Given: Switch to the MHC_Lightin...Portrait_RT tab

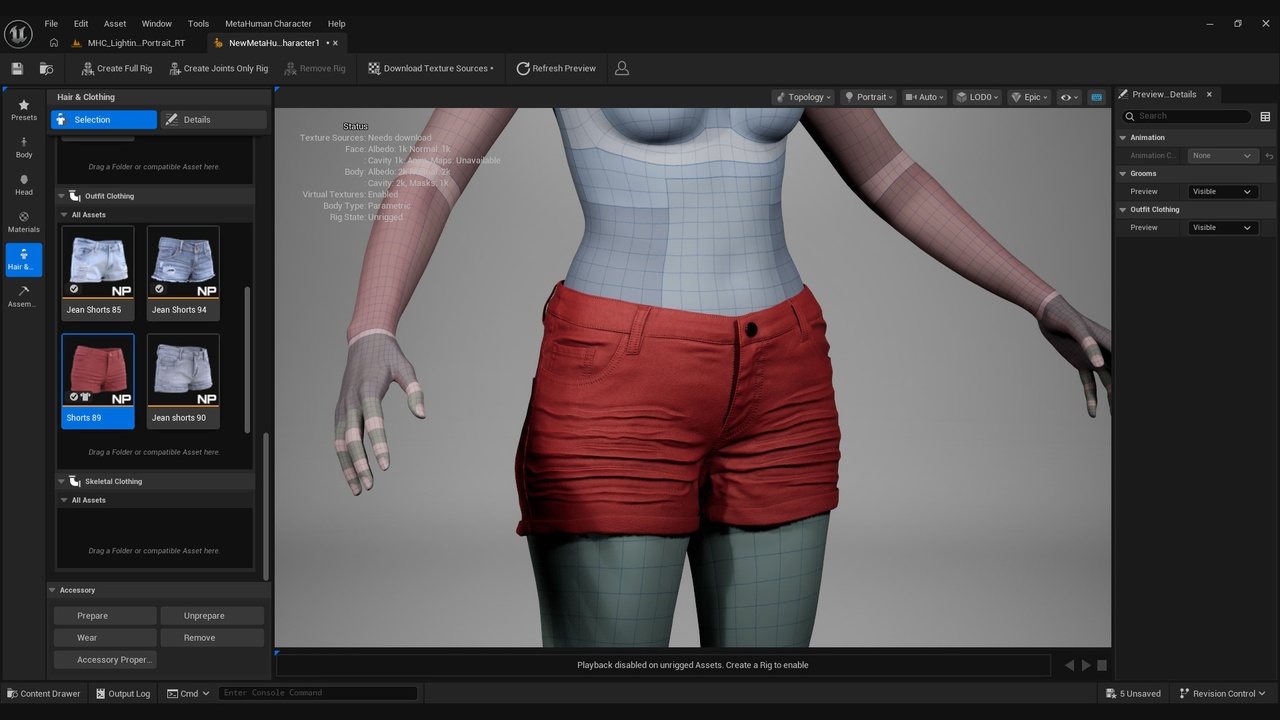Looking at the screenshot, I should [x=129, y=43].
